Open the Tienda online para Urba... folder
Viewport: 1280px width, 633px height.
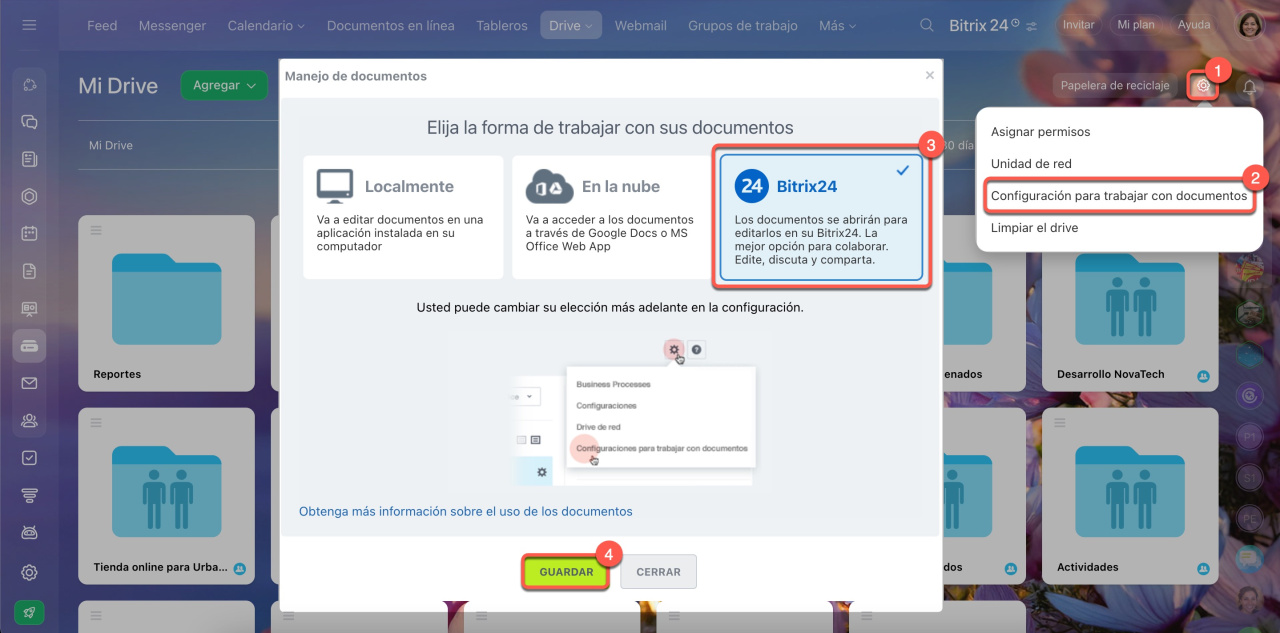click(166, 496)
